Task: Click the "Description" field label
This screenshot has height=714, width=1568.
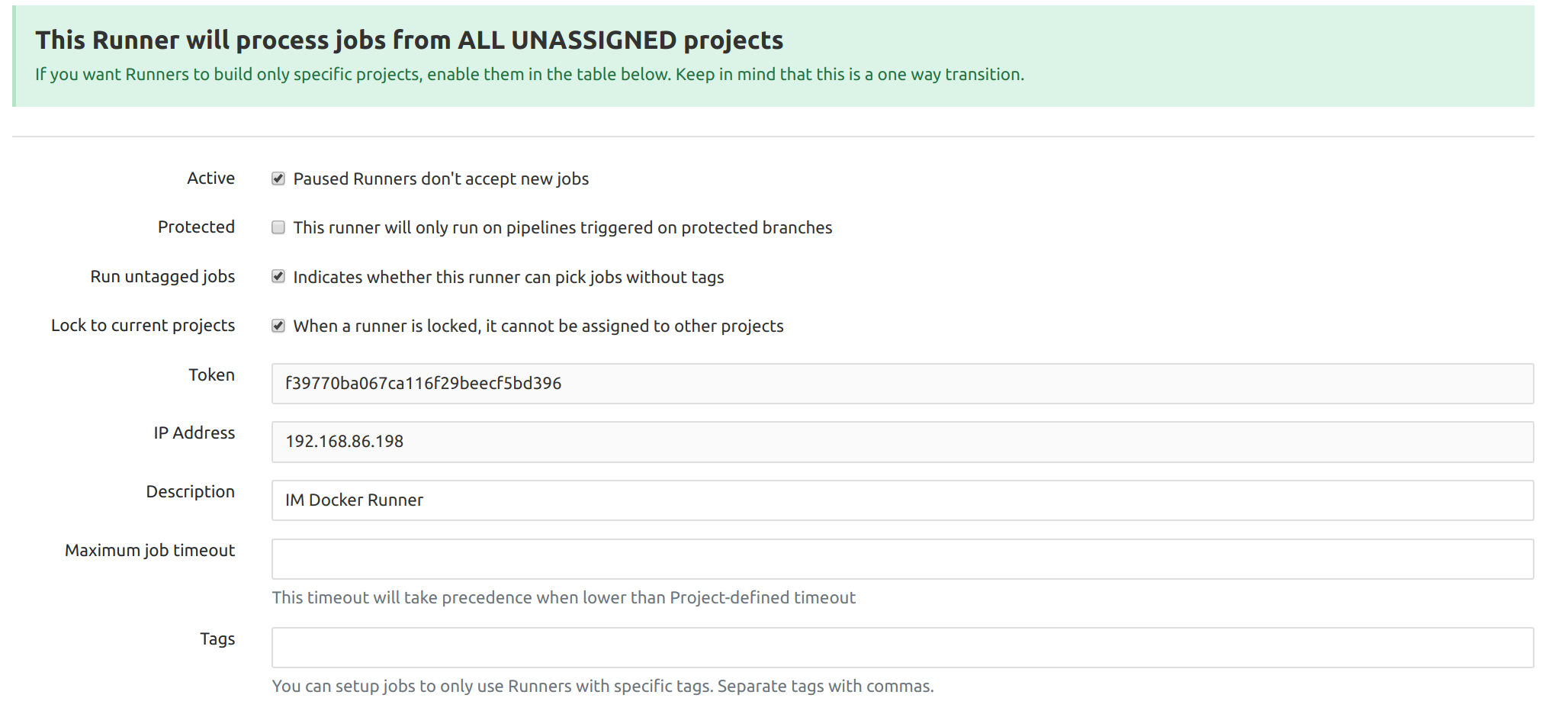Action: click(190, 492)
